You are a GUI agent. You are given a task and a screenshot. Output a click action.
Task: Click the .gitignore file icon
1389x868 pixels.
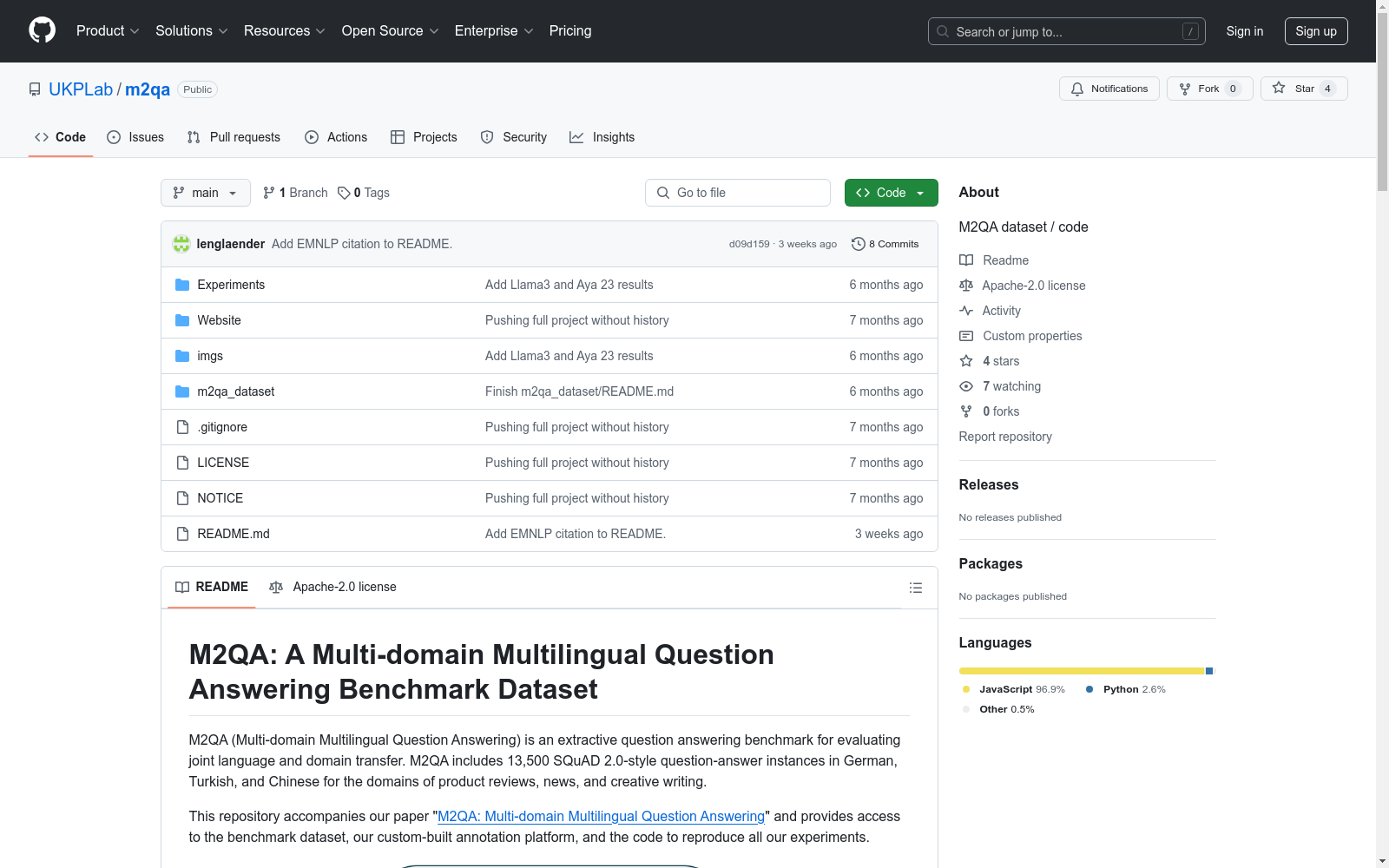(x=182, y=427)
